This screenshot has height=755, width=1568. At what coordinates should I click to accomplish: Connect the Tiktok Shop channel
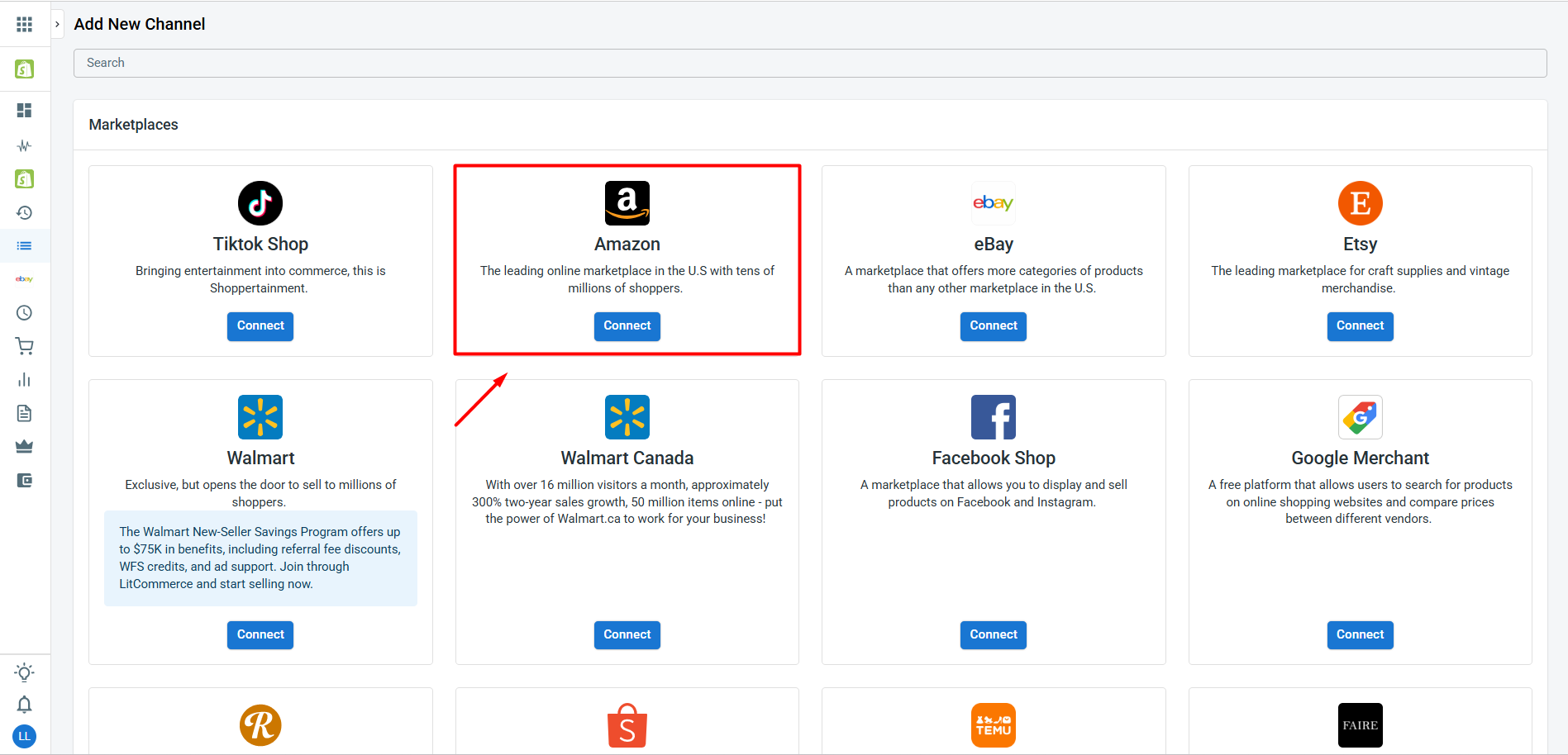(260, 326)
